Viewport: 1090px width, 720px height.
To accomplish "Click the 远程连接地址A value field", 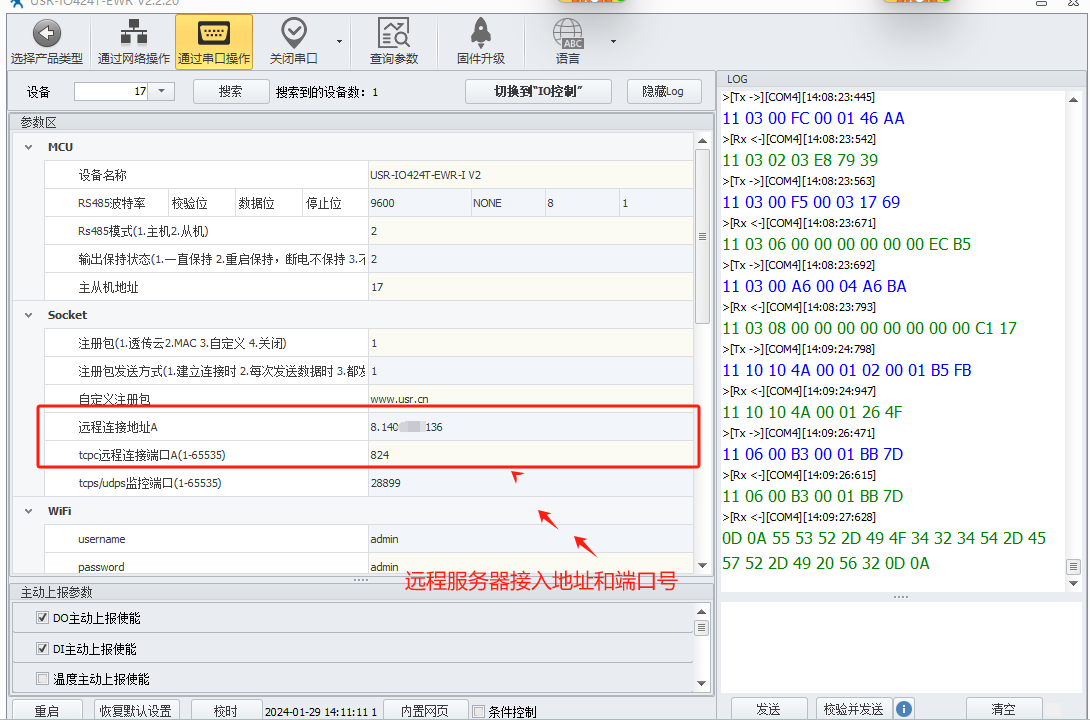I will (x=530, y=427).
